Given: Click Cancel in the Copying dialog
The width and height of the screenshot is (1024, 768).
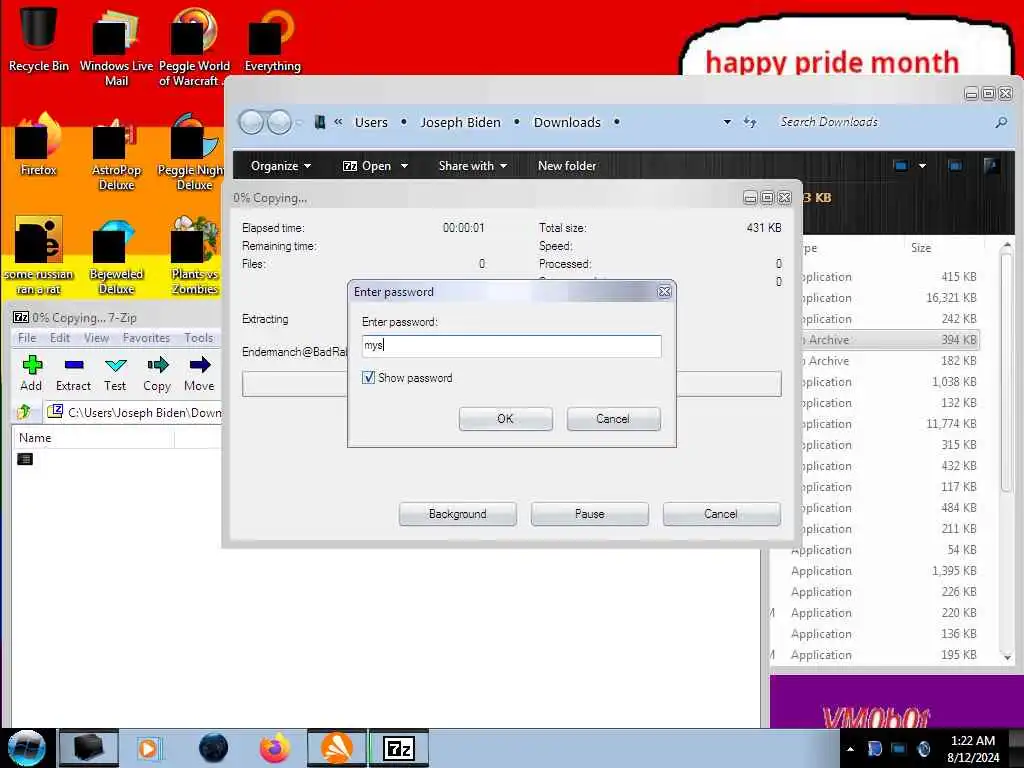Looking at the screenshot, I should 721,514.
